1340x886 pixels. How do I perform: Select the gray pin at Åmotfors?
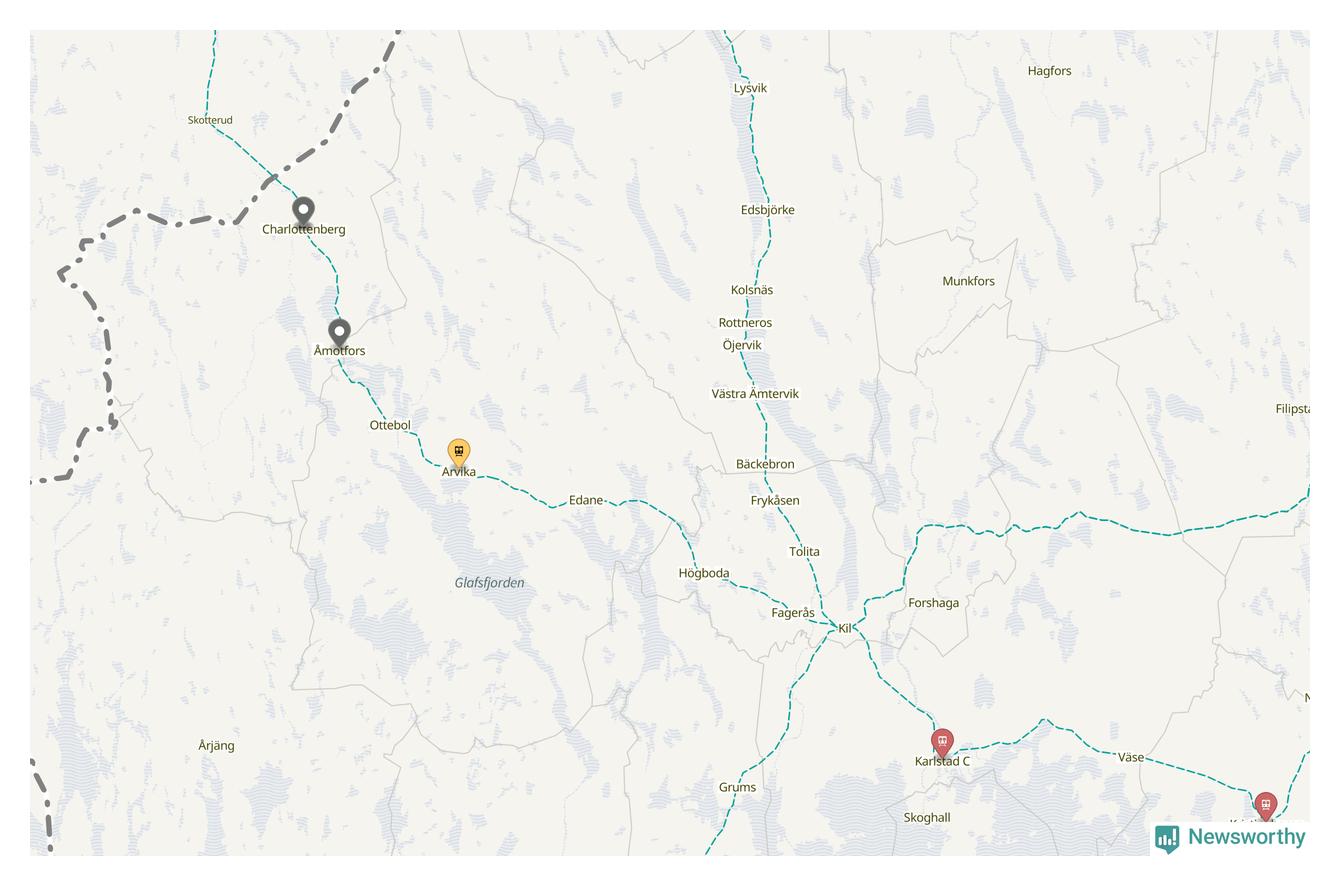(x=339, y=334)
